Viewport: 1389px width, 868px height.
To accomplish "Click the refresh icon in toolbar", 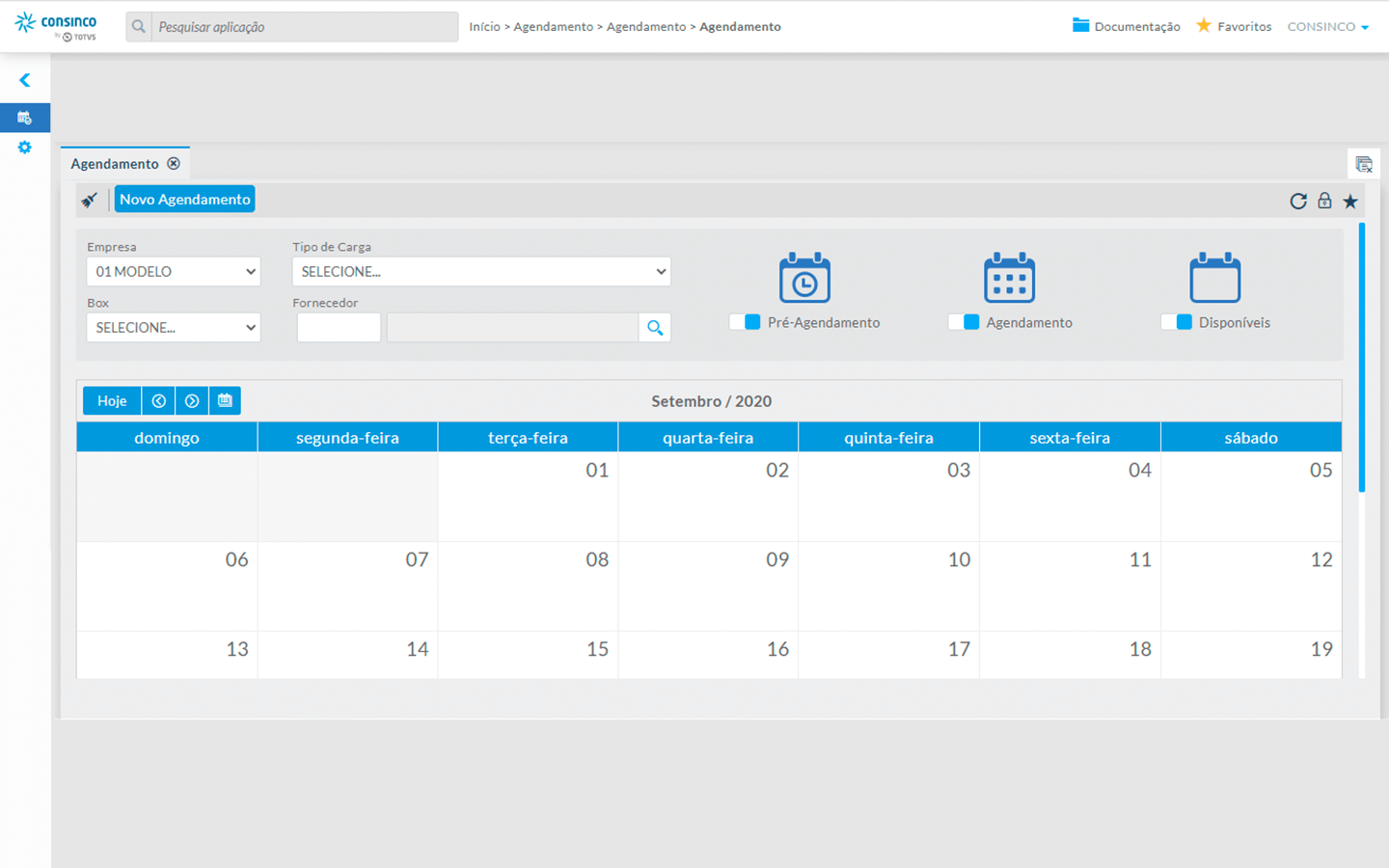I will tap(1298, 201).
